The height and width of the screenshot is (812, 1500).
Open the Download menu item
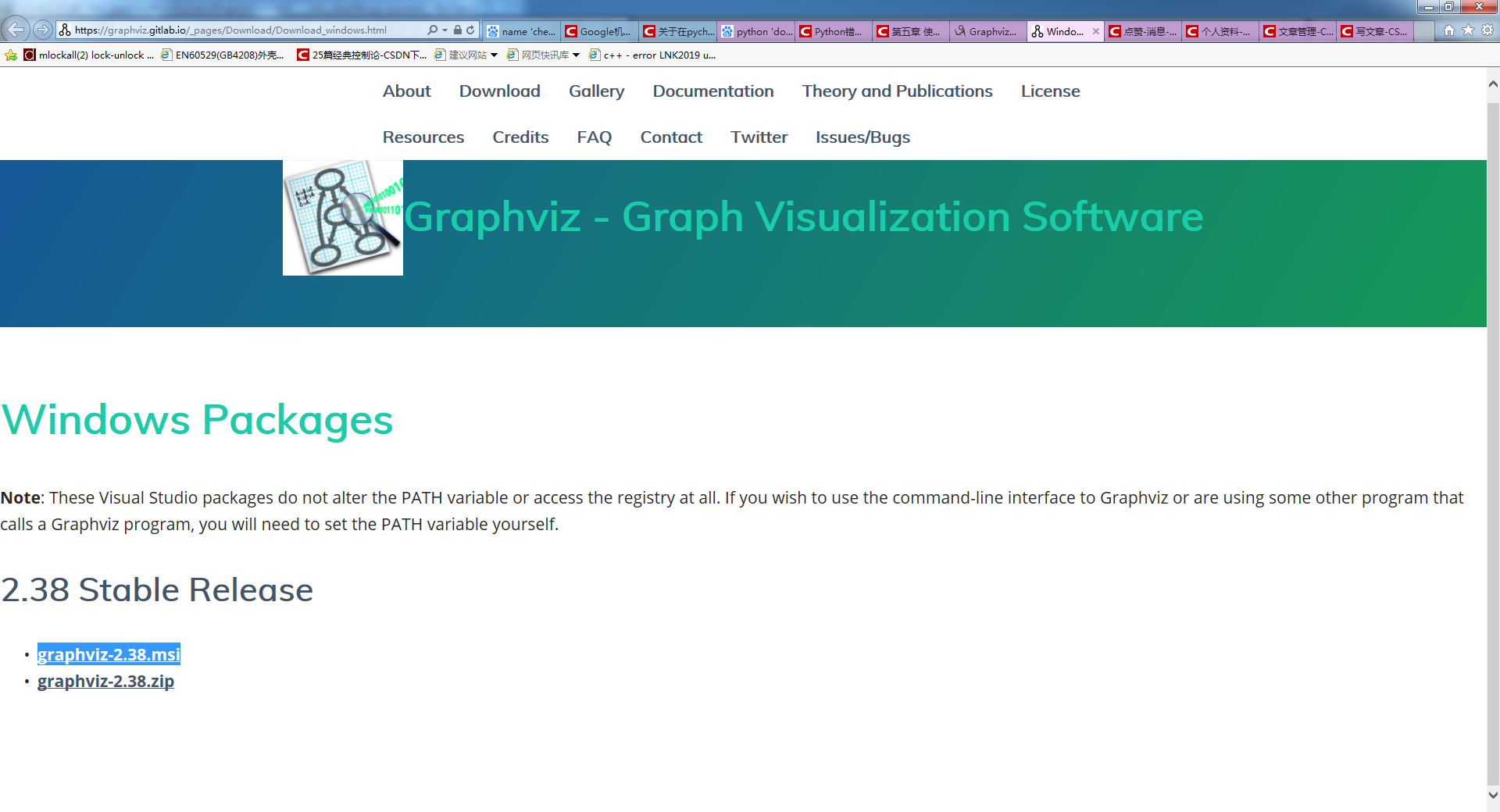[500, 91]
